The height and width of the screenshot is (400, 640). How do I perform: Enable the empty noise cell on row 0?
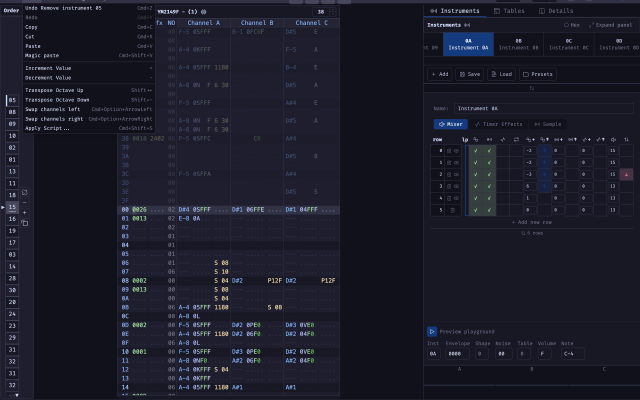pyautogui.click(x=503, y=151)
